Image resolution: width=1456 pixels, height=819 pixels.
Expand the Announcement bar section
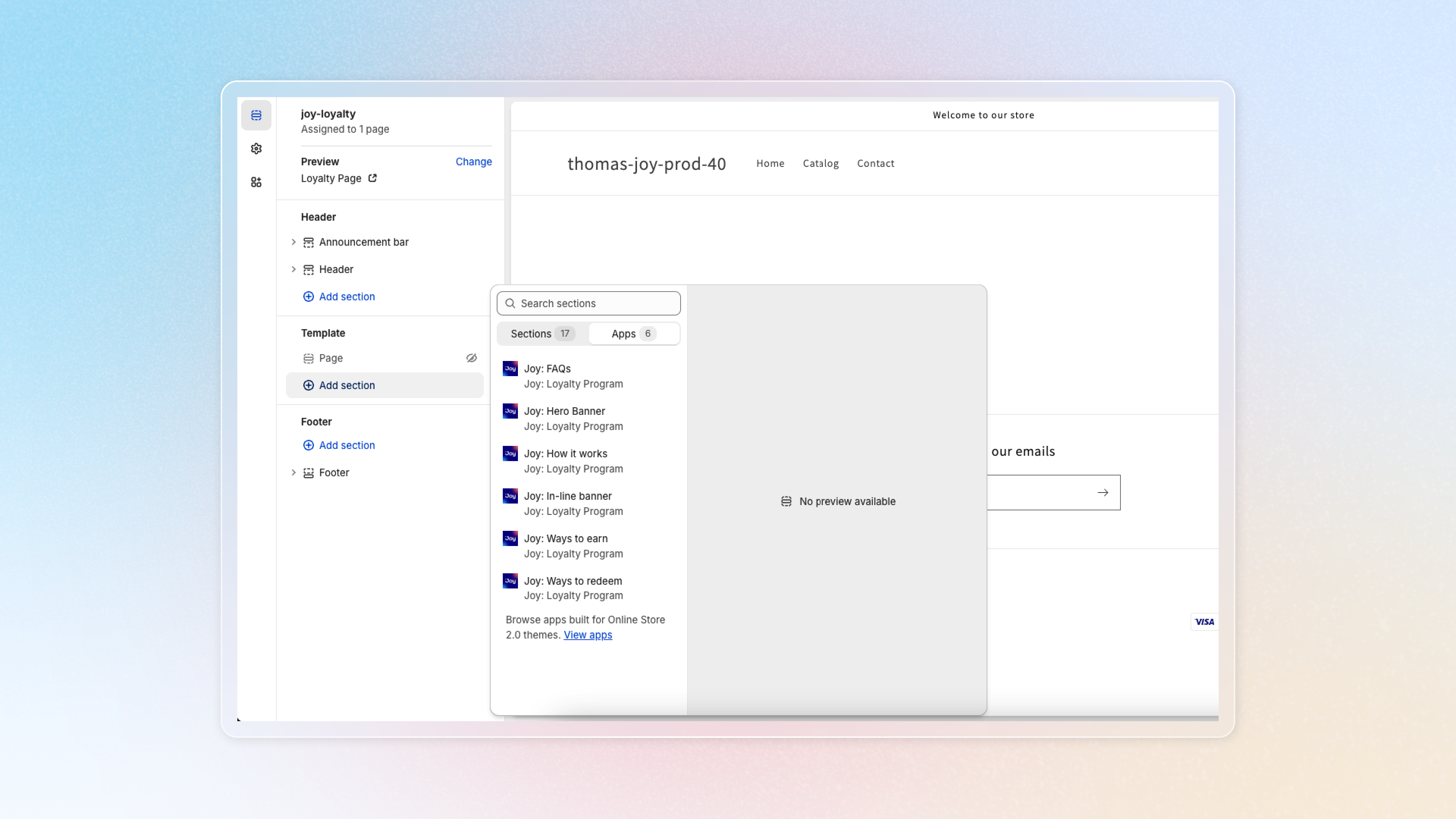coord(293,242)
